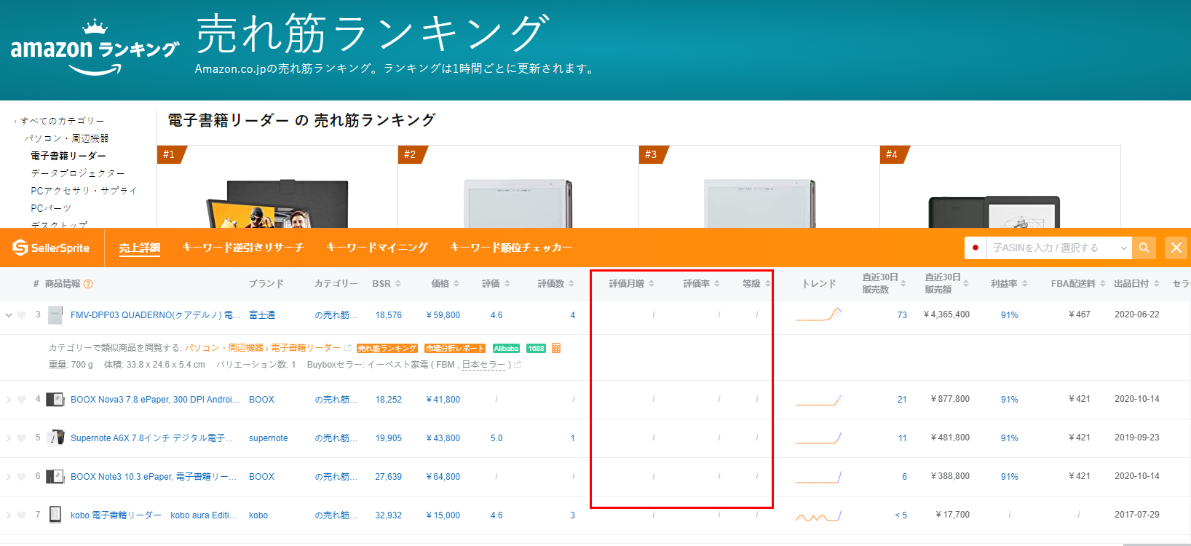Open external link icon after 日本セラー
The image size is (1191, 546).
[518, 365]
